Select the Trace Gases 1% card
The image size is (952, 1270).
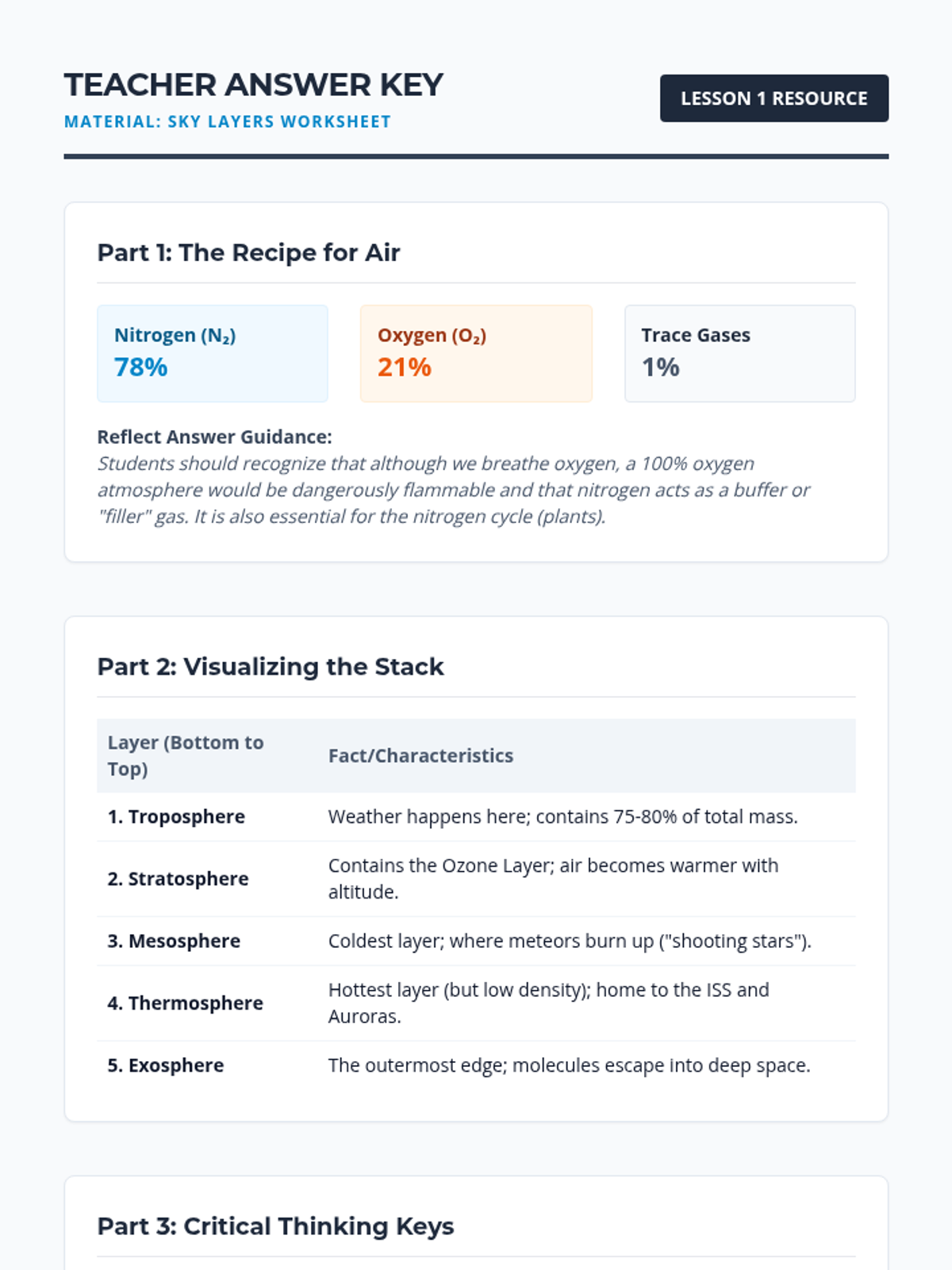point(739,353)
